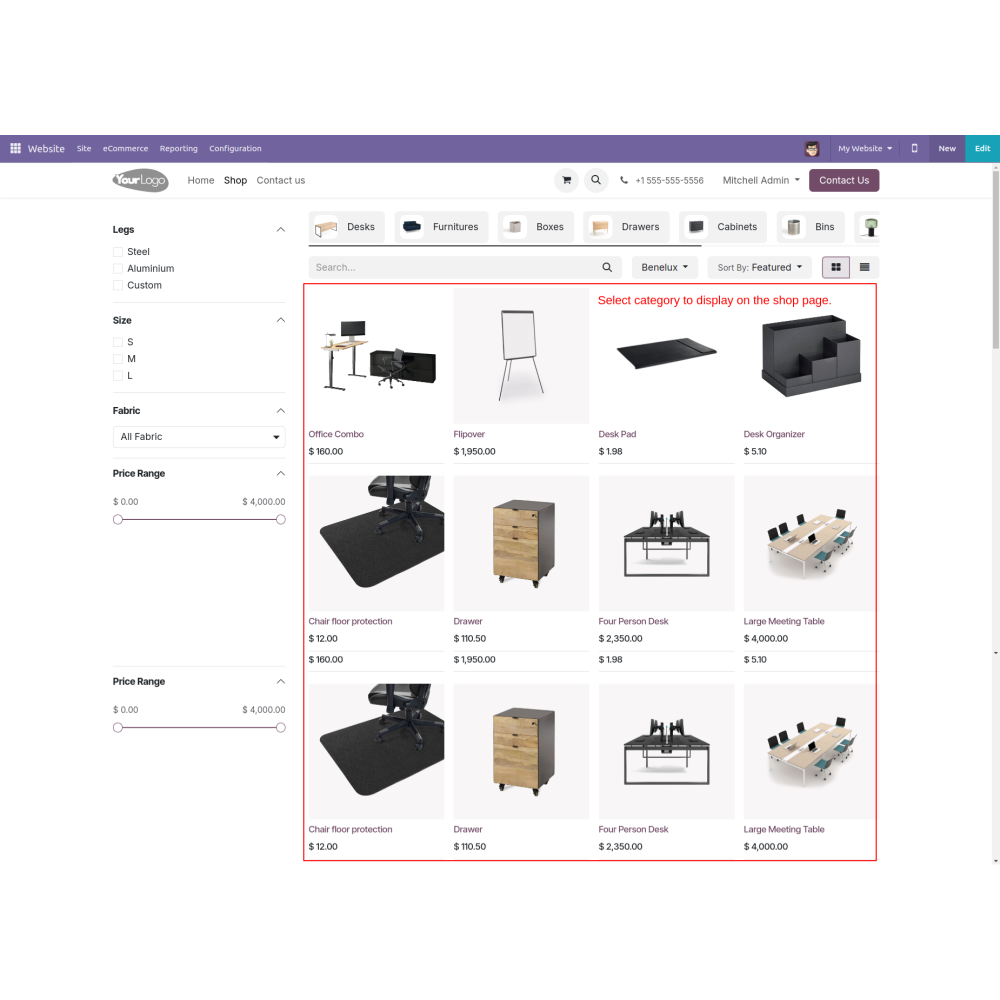
Task: Open the Benelux pricelist dropdown
Action: pyautogui.click(x=665, y=267)
